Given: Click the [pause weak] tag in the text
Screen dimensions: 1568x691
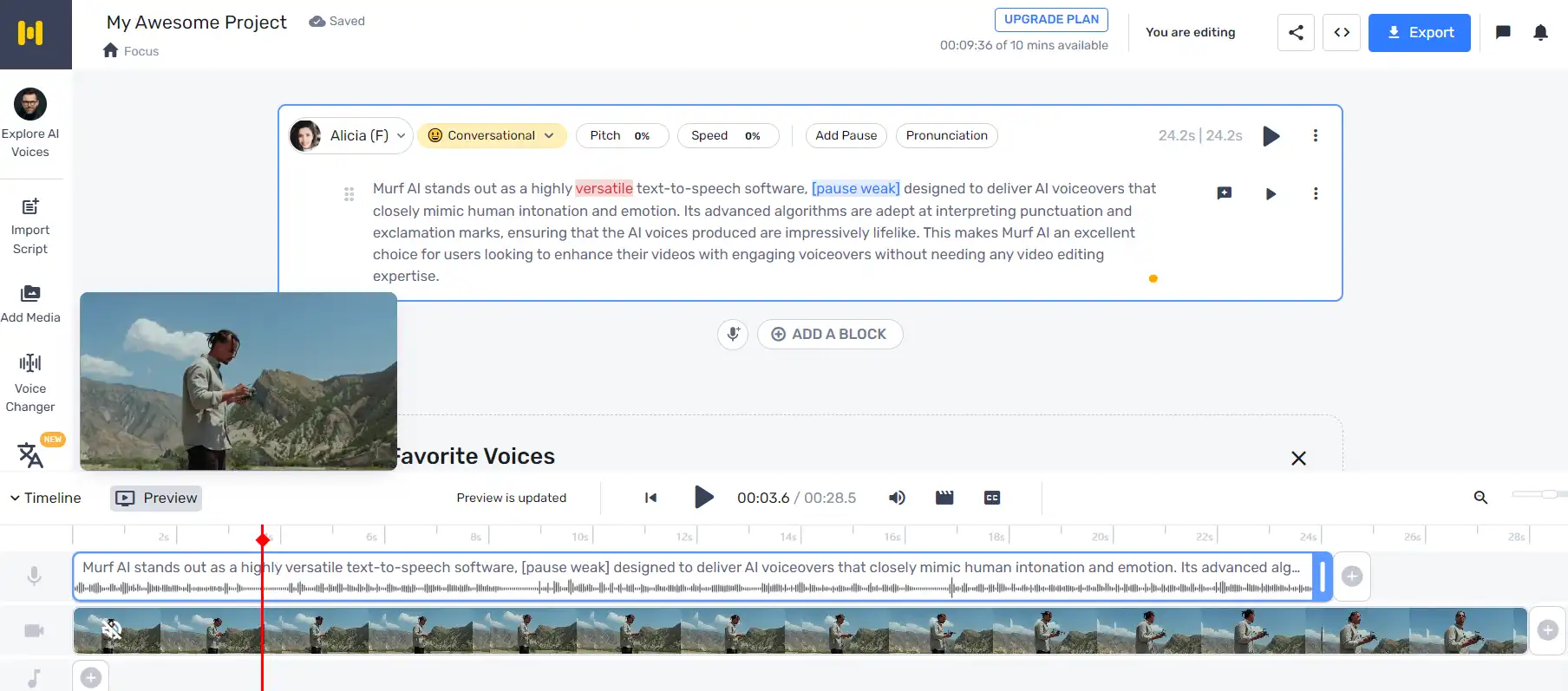Looking at the screenshot, I should point(856,188).
